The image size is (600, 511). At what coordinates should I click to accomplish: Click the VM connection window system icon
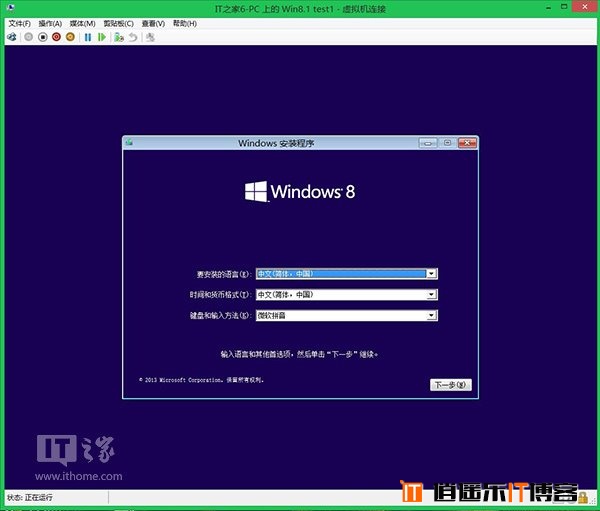(11, 7)
